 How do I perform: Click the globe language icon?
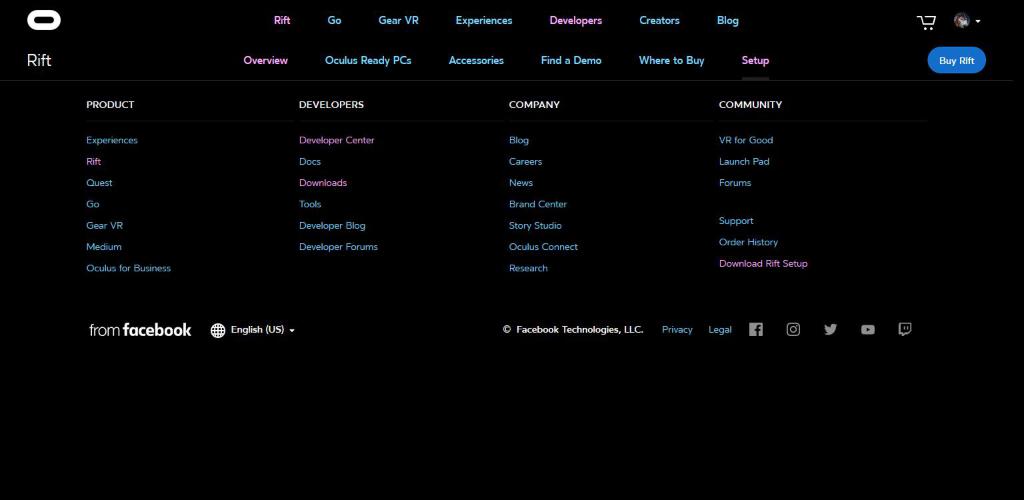click(217, 330)
